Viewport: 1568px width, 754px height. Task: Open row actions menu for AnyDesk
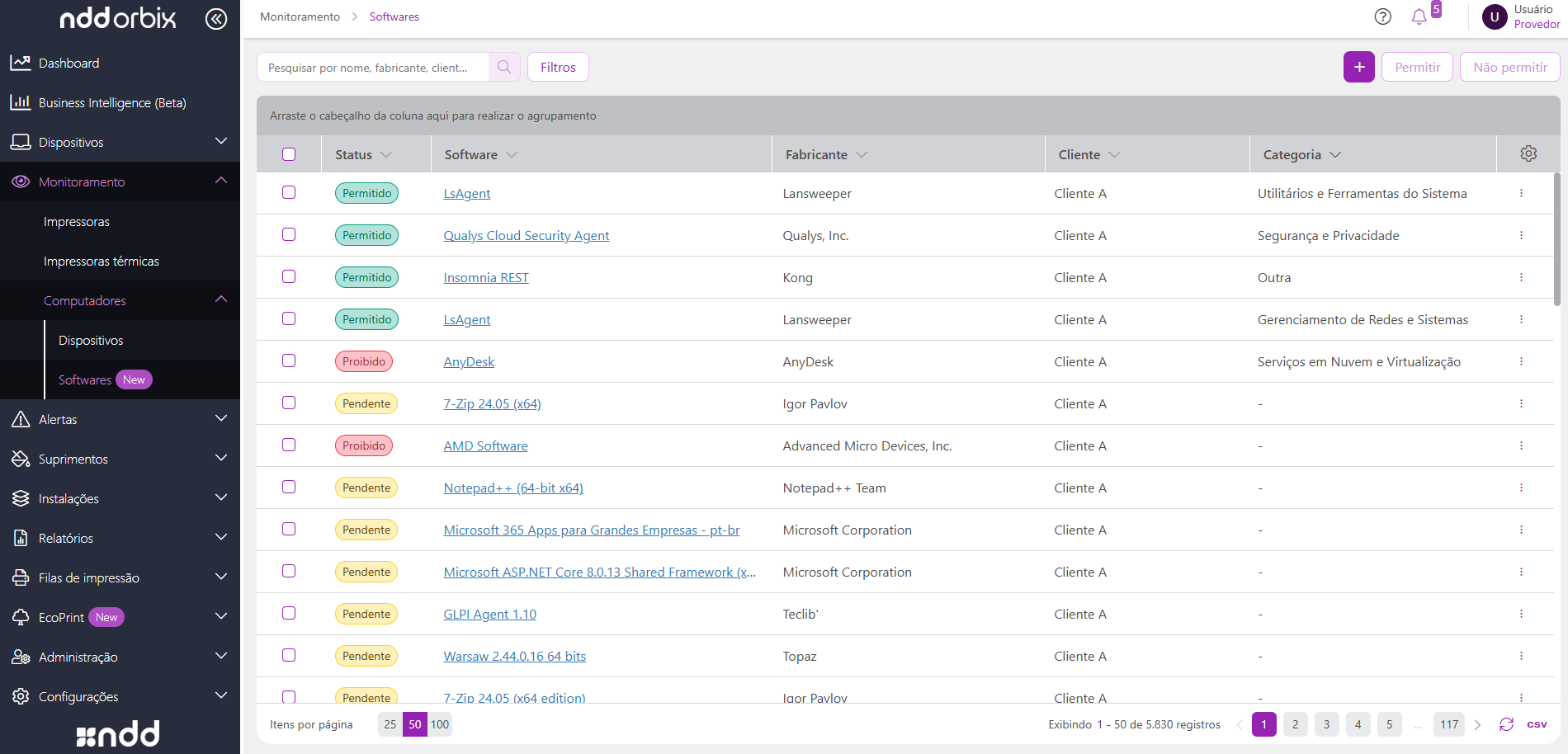point(1521,361)
